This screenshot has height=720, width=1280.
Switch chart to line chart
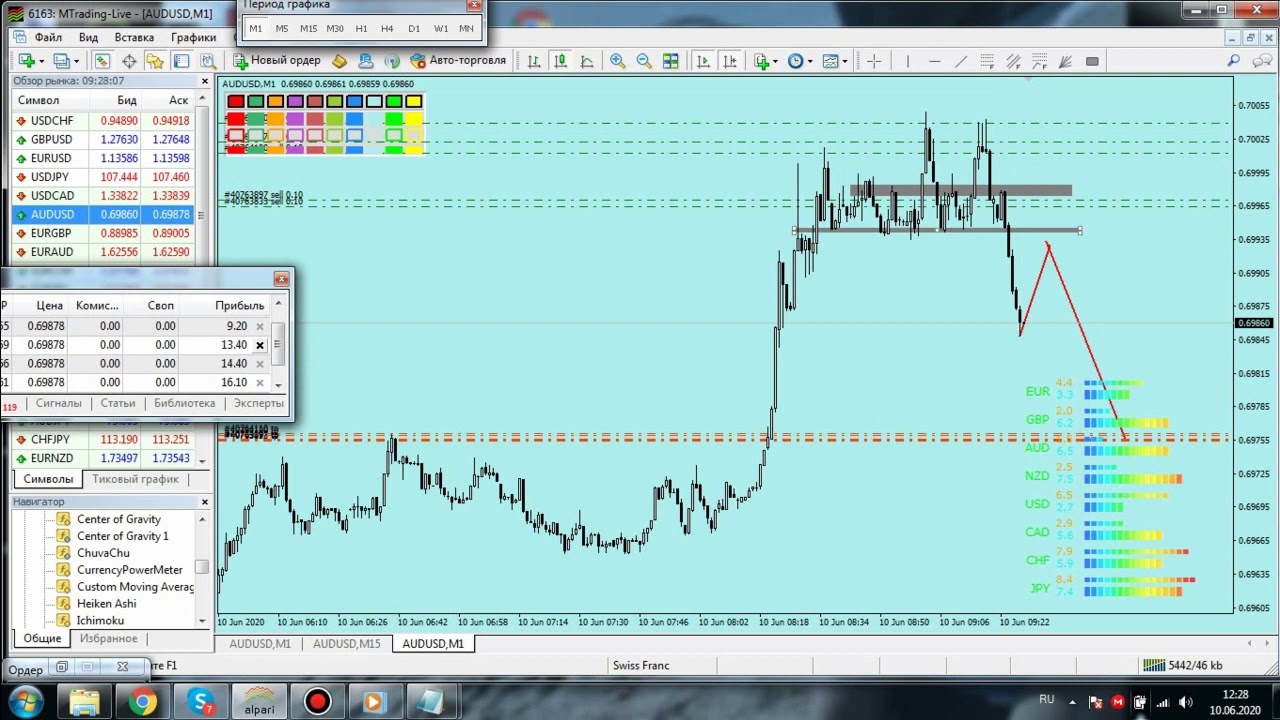coord(587,61)
